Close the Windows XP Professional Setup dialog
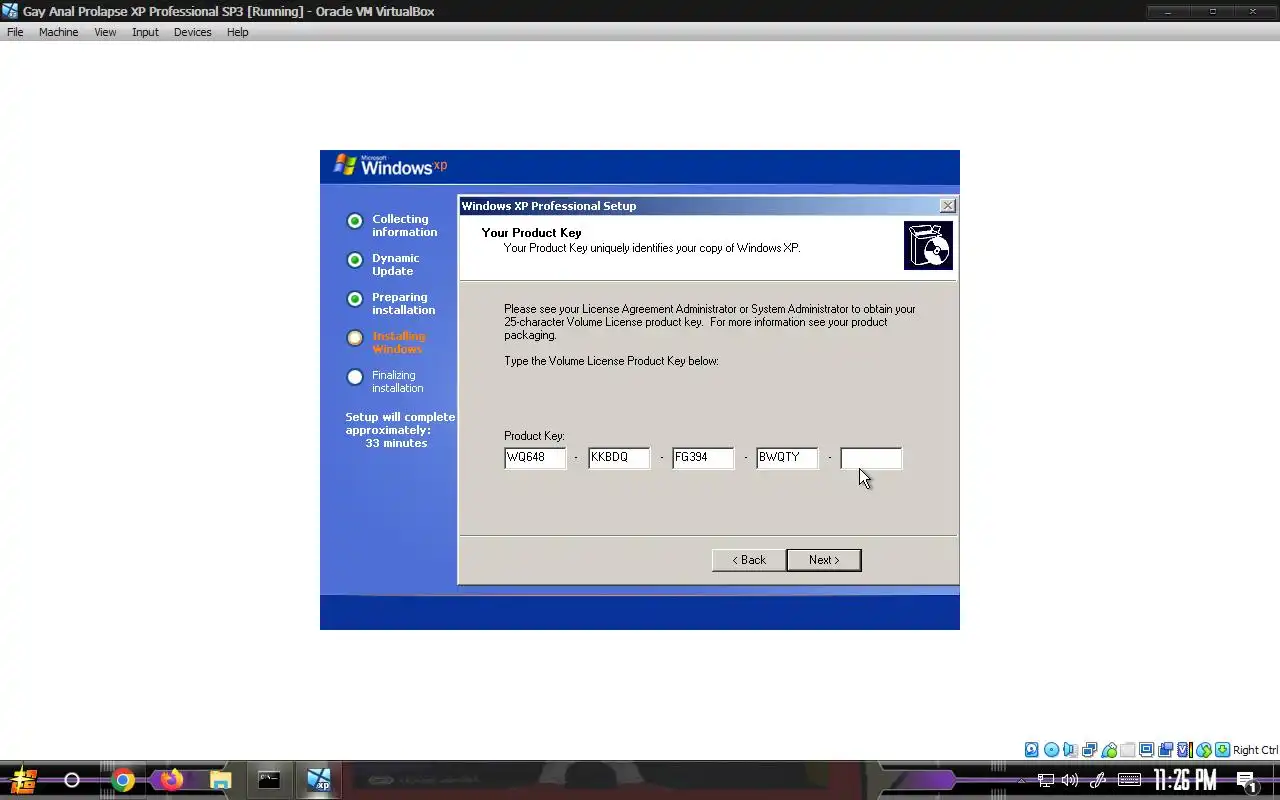Image resolution: width=1280 pixels, height=800 pixels. point(947,206)
